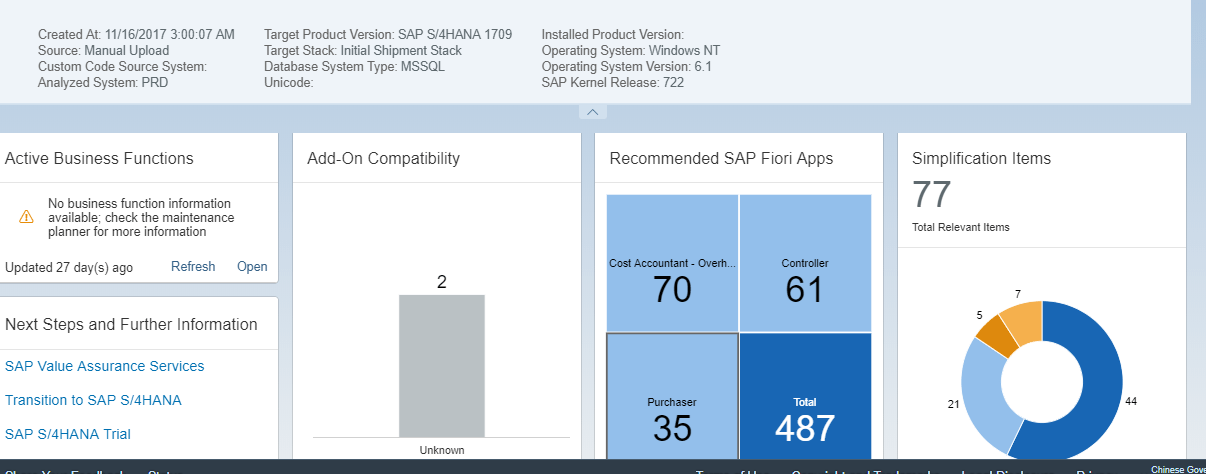Click the dark blue Total 487 tile
1206x474 pixels.
(805, 396)
